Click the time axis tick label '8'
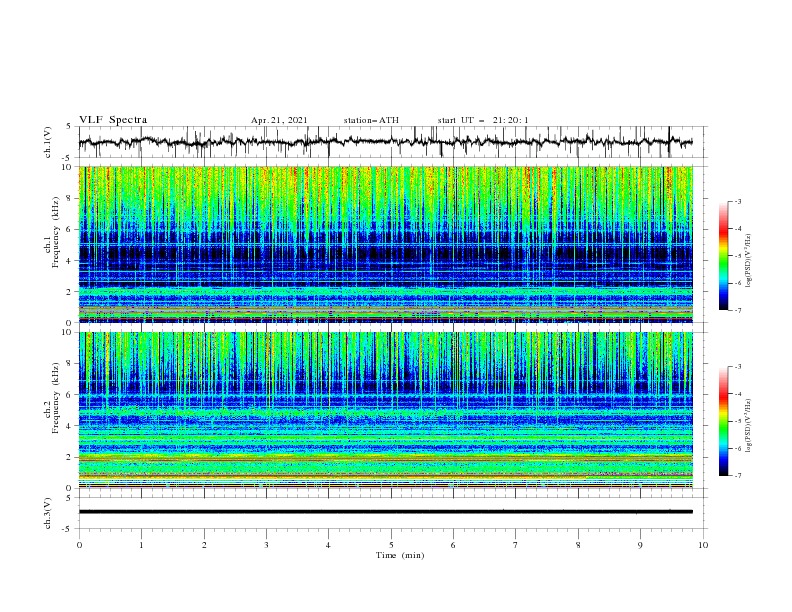This screenshot has height=612, width=792. click(578, 545)
